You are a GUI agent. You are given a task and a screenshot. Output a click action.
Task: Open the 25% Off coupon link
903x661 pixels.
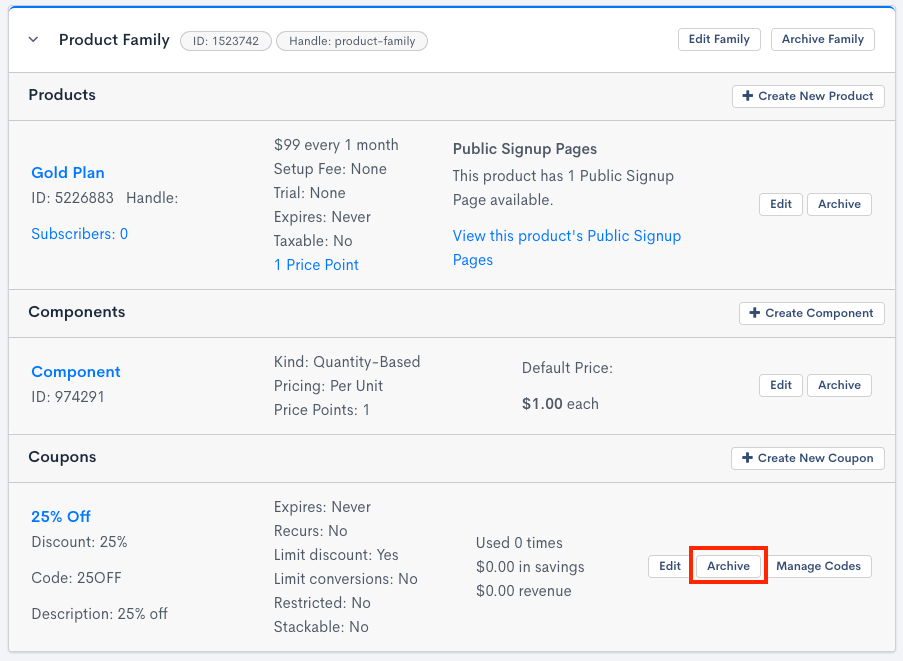click(x=61, y=517)
